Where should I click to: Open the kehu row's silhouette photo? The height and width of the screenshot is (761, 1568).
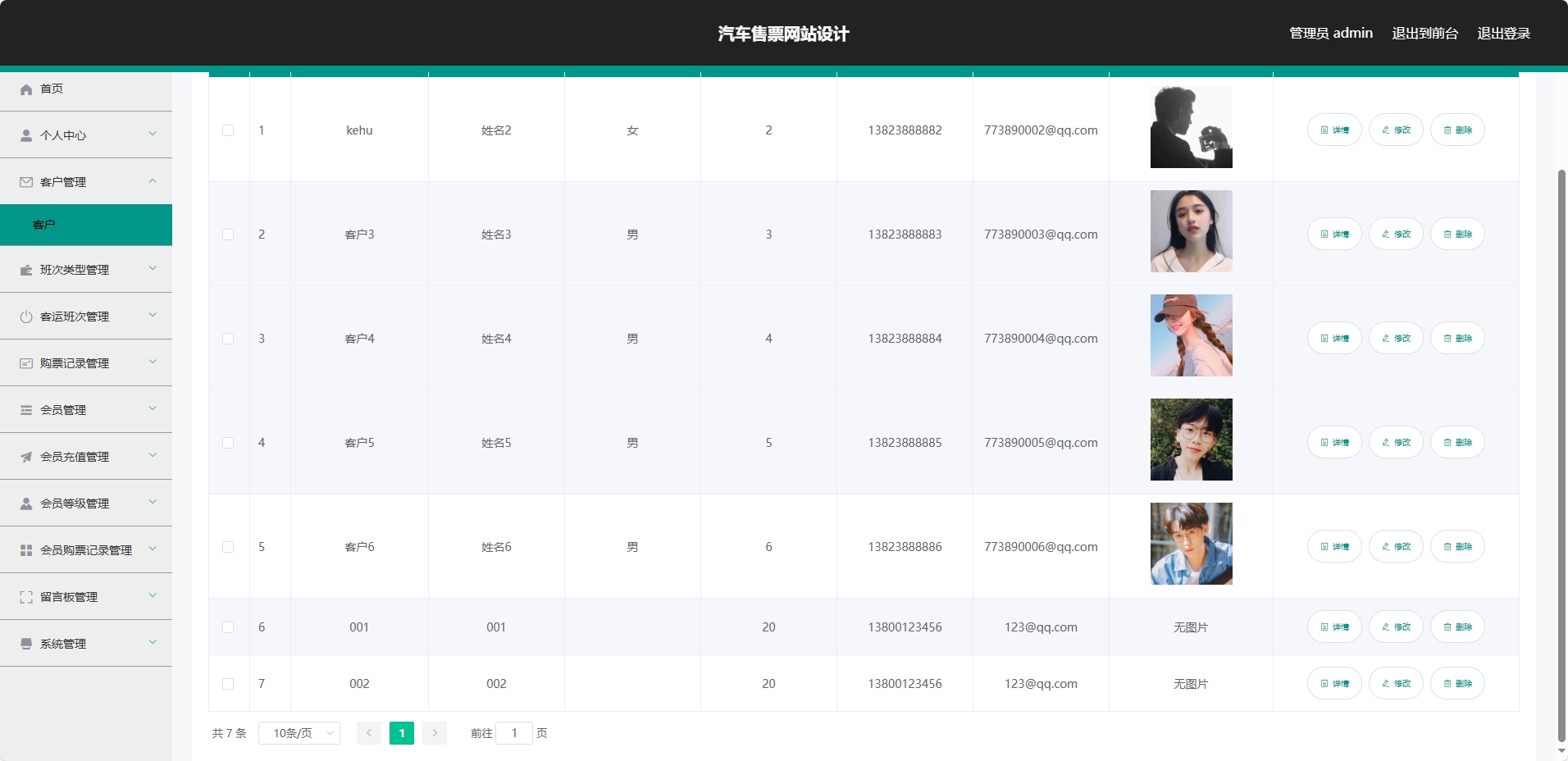coord(1192,127)
